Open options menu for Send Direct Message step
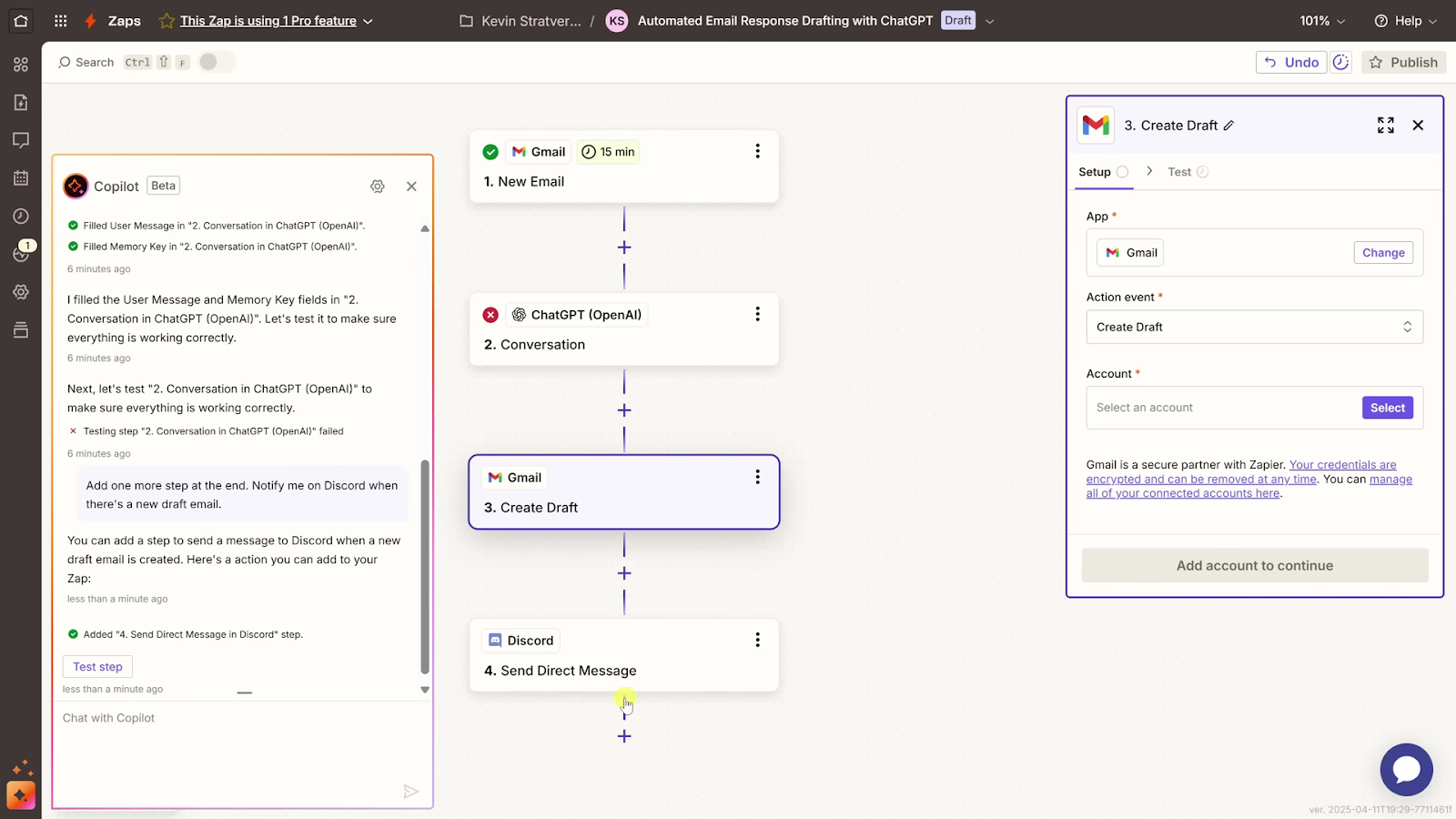Viewport: 1456px width, 819px height. 757,640
